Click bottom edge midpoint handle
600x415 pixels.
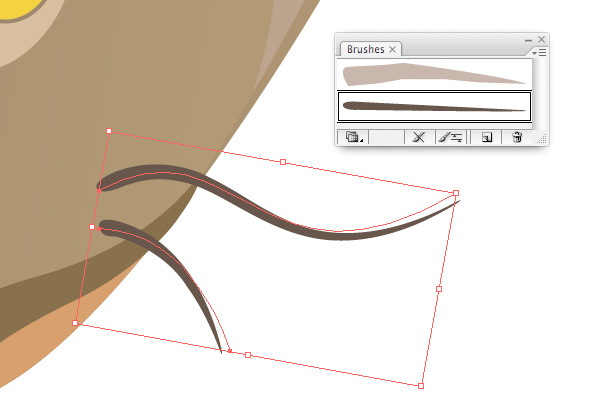point(248,355)
